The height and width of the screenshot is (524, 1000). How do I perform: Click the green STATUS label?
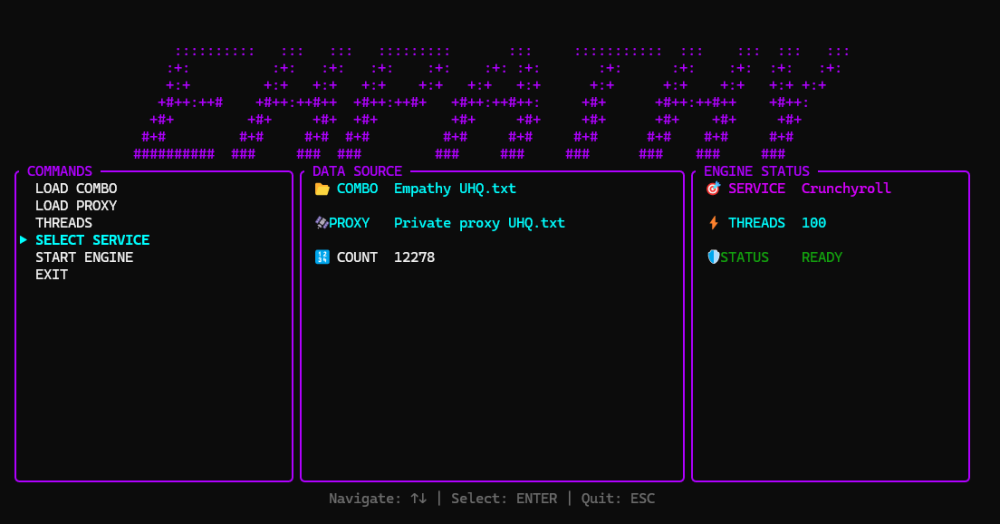coord(744,258)
